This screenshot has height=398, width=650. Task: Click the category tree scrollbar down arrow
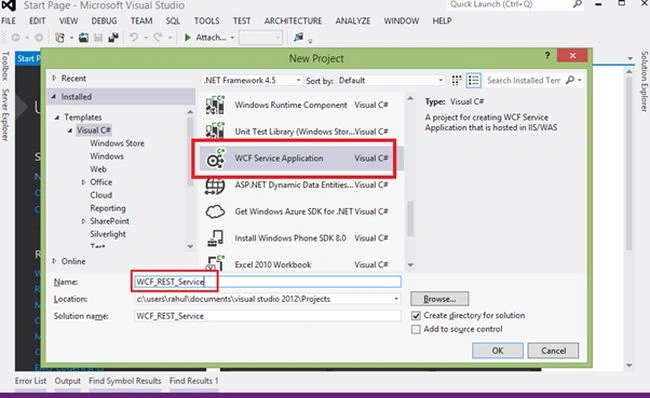[x=190, y=246]
